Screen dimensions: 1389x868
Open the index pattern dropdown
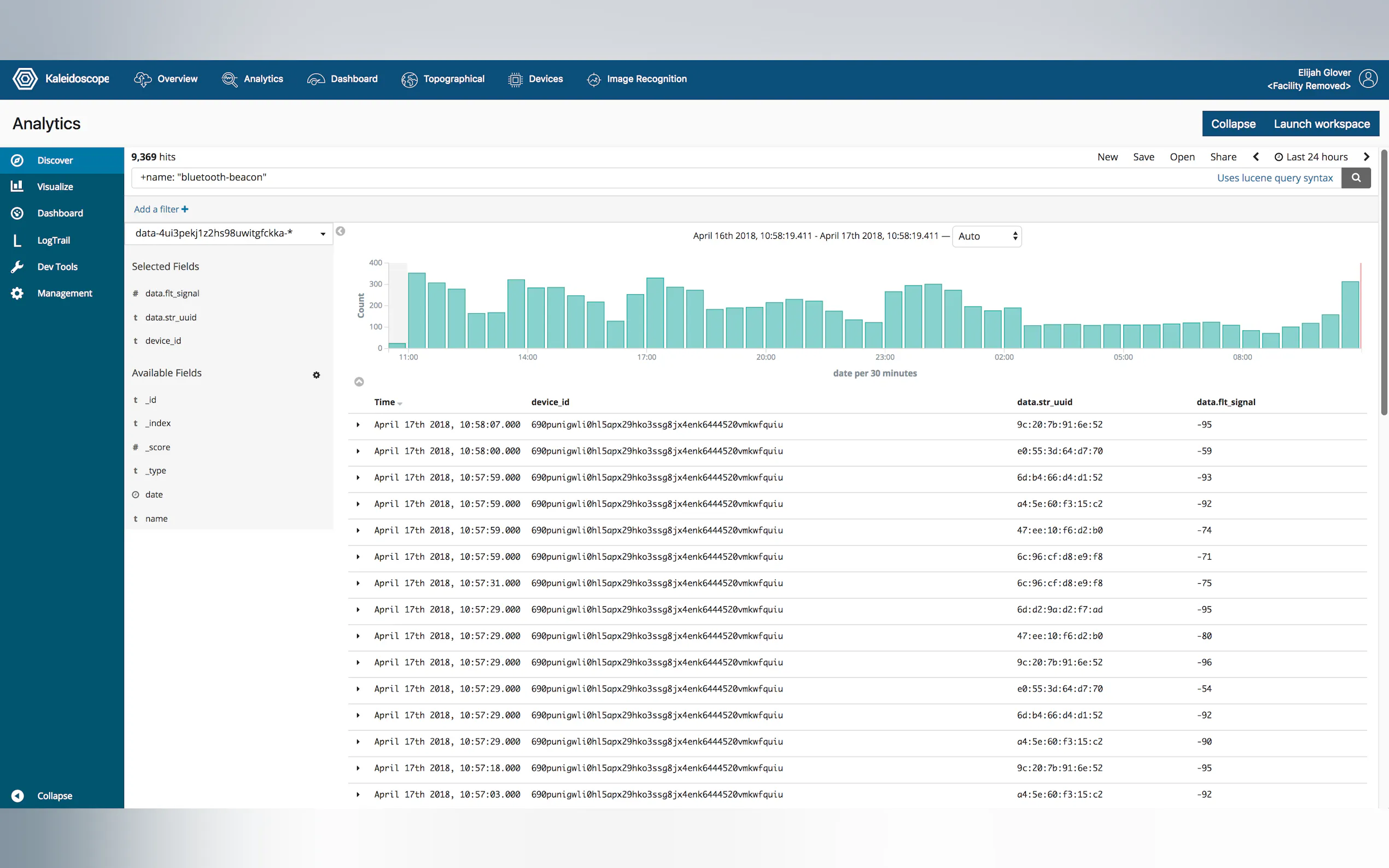229,233
